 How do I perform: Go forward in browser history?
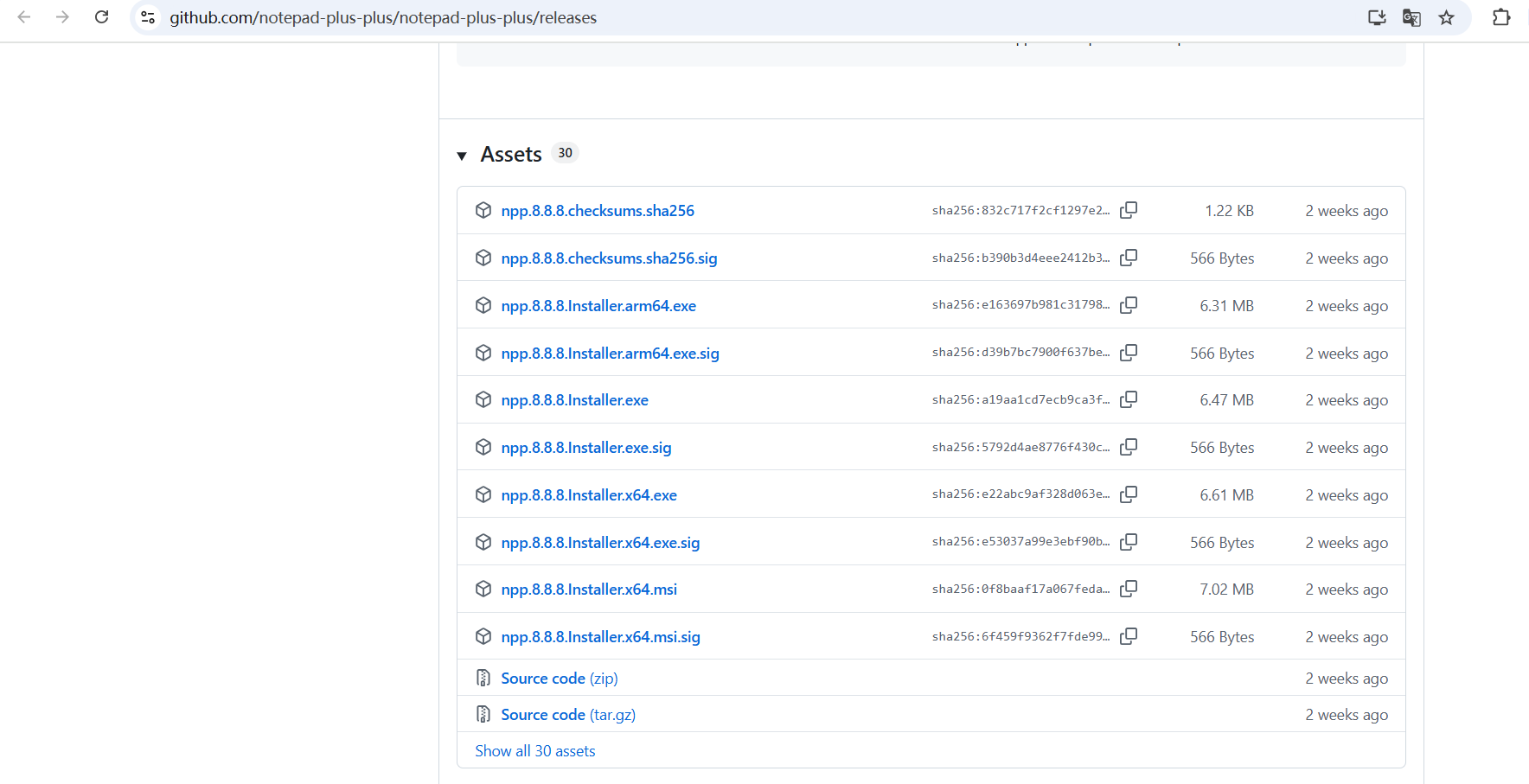coord(62,17)
